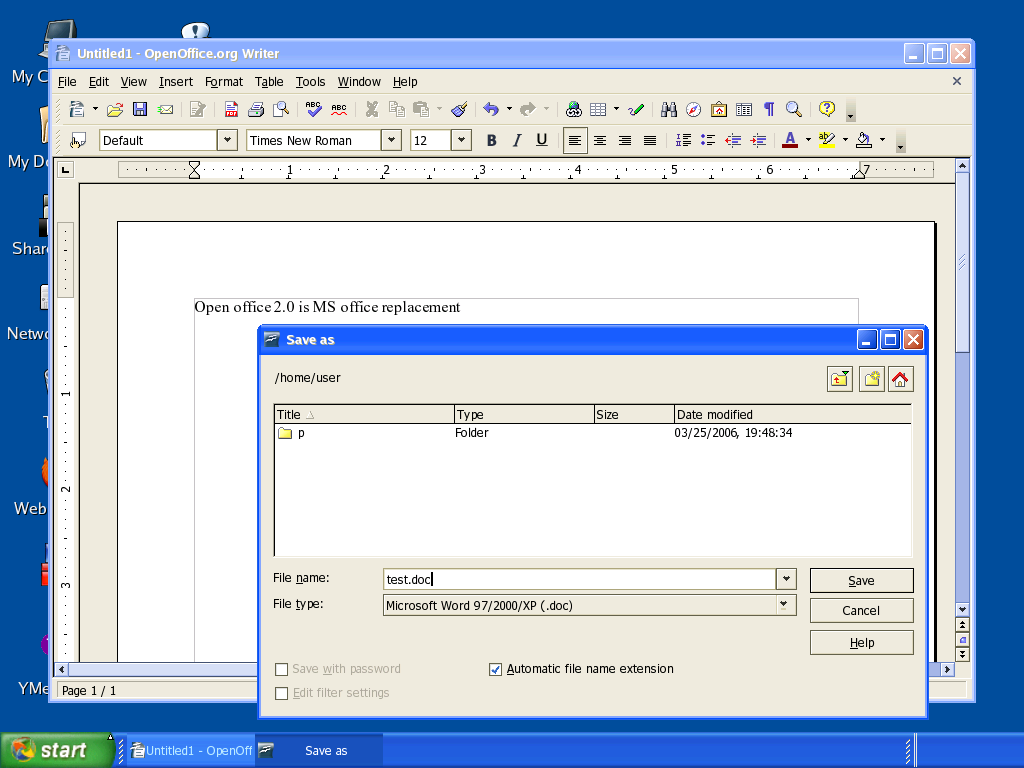Open the Highlighting color dropdown arrow
This screenshot has width=1024, height=768.
846,140
